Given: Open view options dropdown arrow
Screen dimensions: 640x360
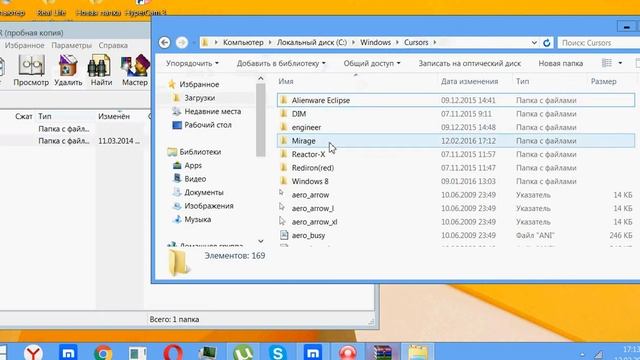Looking at the screenshot, I should (620, 63).
